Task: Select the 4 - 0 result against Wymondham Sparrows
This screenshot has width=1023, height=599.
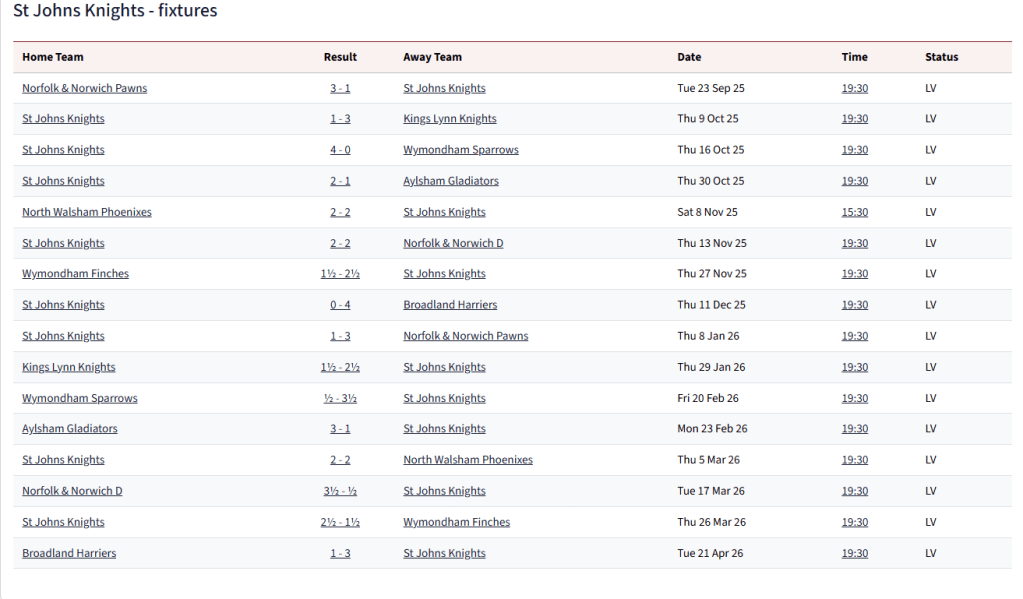Action: click(340, 150)
